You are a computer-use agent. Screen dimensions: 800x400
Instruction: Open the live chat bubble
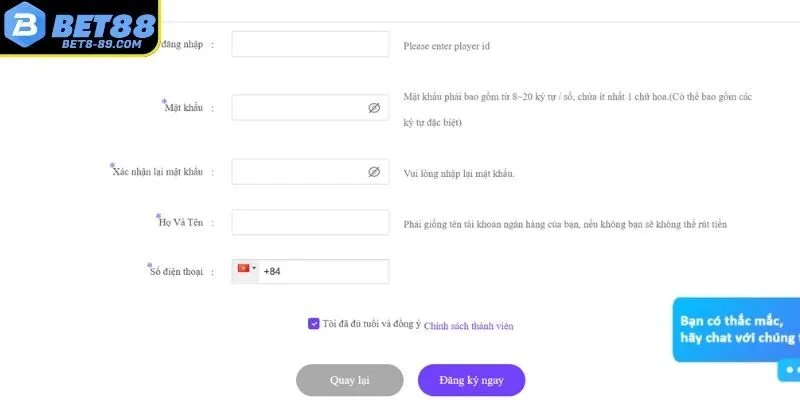click(736, 330)
